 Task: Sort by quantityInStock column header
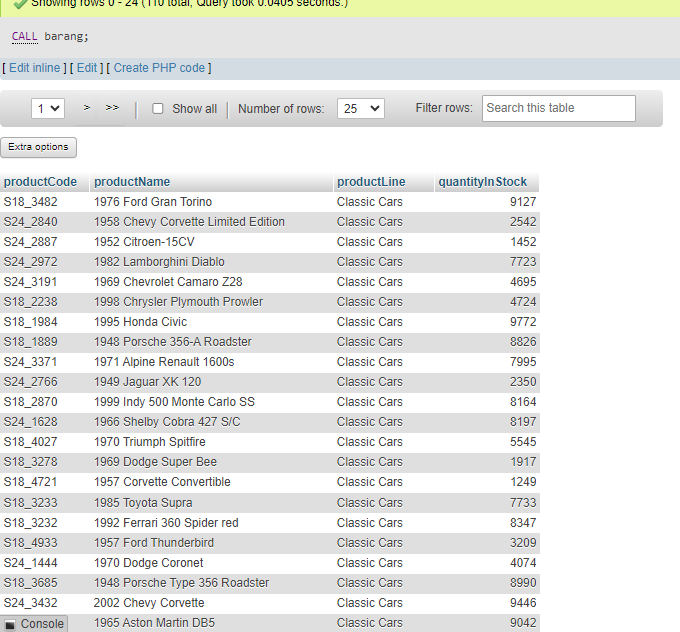point(483,182)
